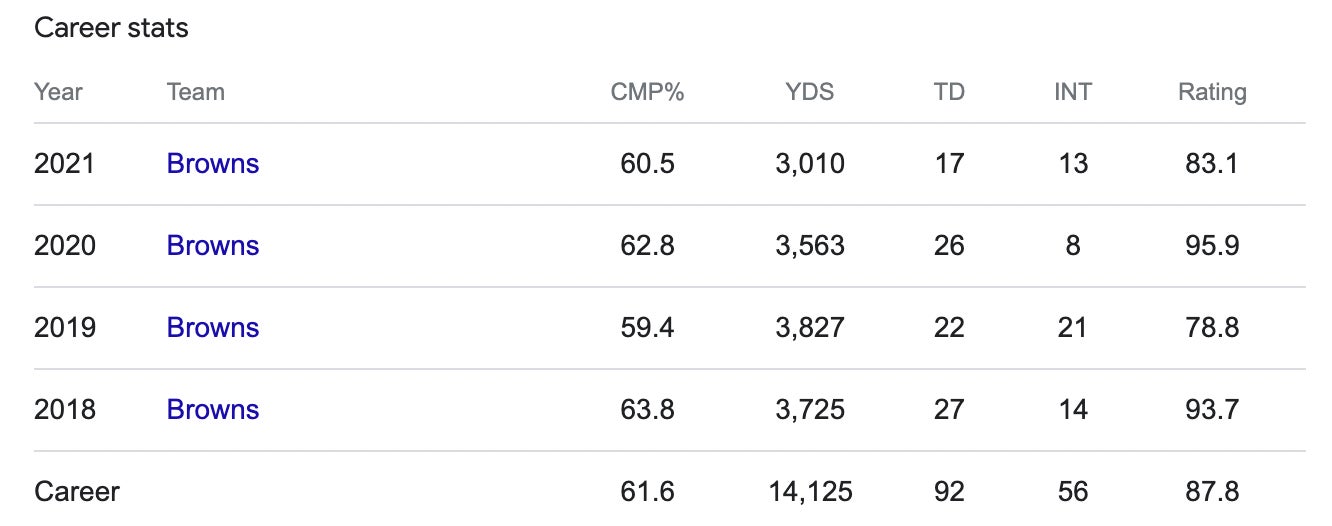
Task: Click the career rating value 87.8
Action: [x=1211, y=492]
